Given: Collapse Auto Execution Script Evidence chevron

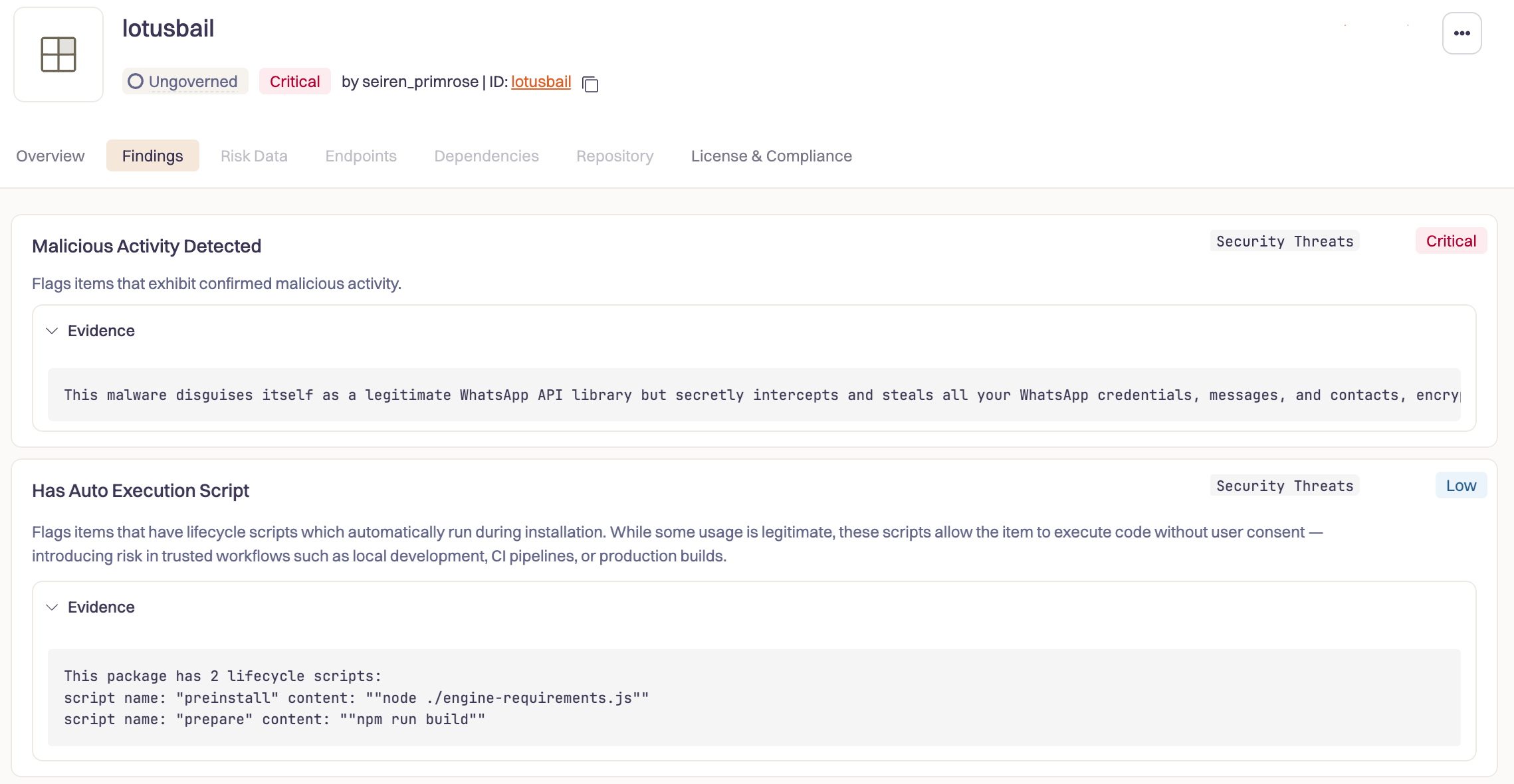Looking at the screenshot, I should pyautogui.click(x=52, y=607).
